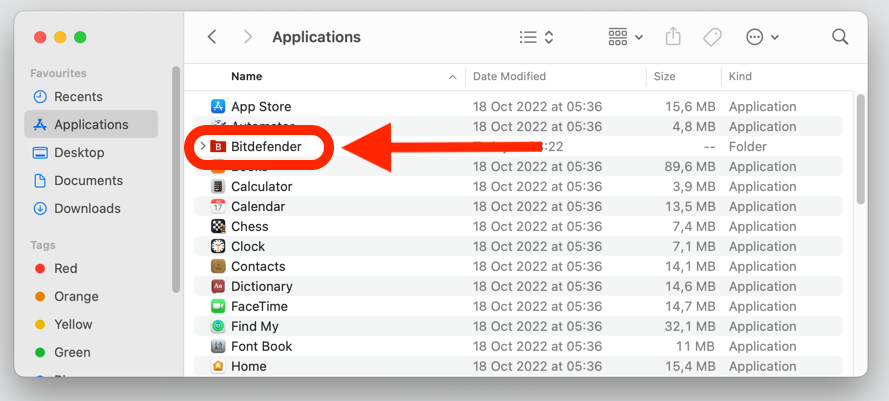
Task: Click the Calculator app icon
Action: [x=218, y=187]
